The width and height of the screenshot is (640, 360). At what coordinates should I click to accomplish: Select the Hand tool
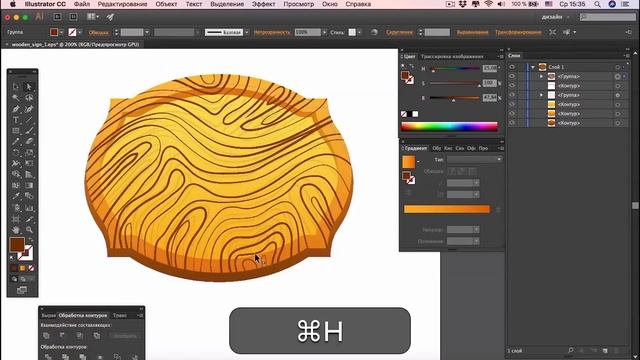16,230
